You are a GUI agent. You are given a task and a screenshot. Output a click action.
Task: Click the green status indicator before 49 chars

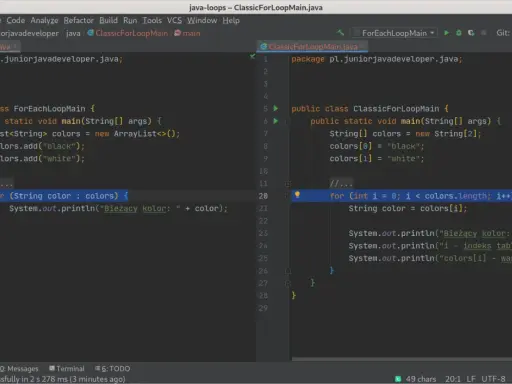(398, 379)
